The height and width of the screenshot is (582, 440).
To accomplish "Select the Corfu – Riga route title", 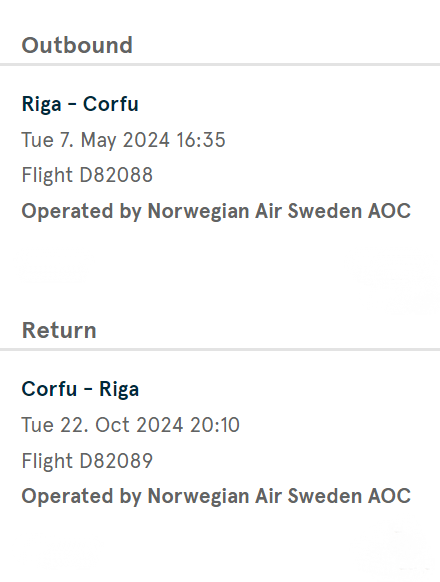I will tap(80, 389).
